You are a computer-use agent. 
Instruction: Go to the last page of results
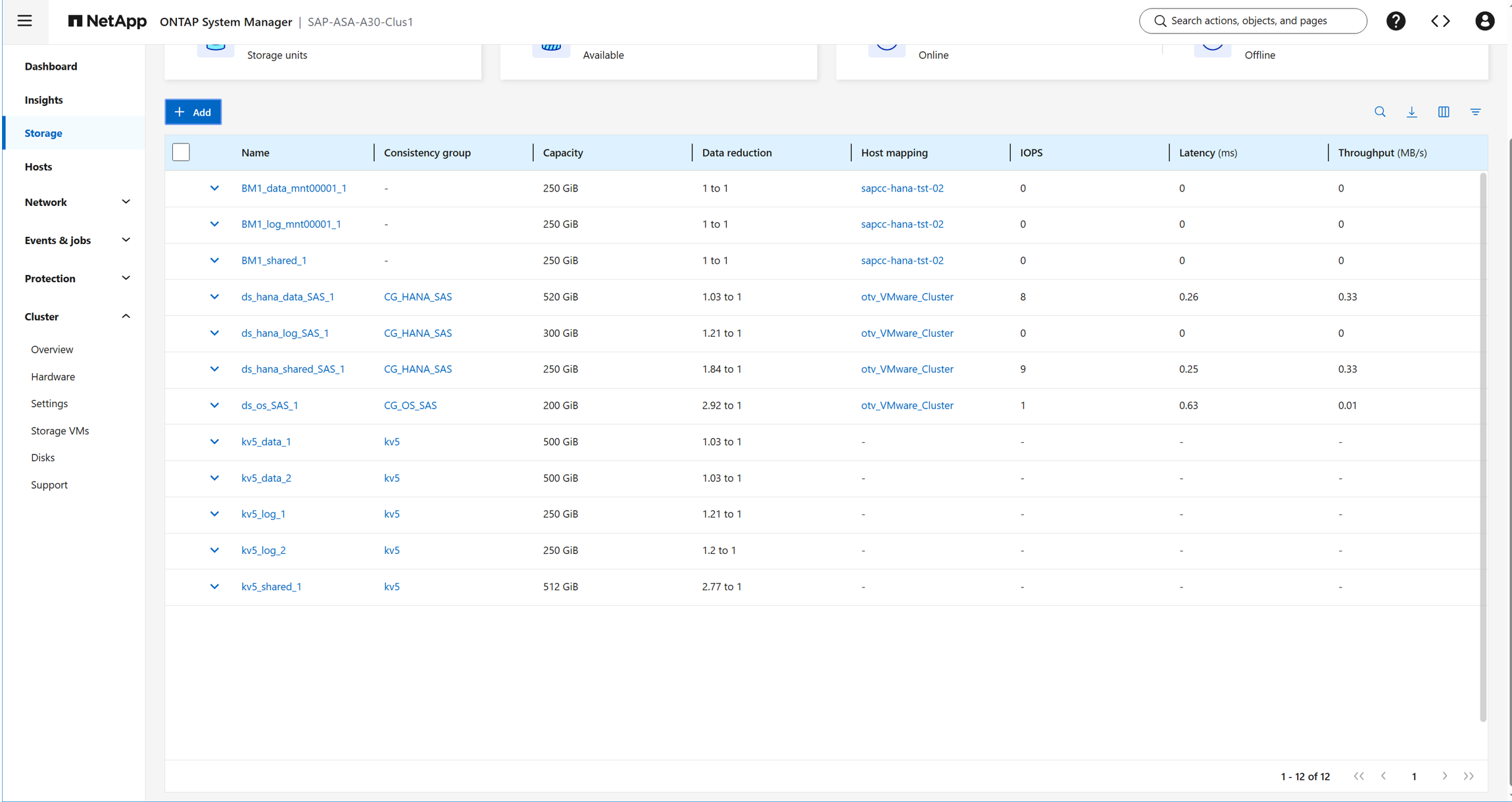(1469, 776)
